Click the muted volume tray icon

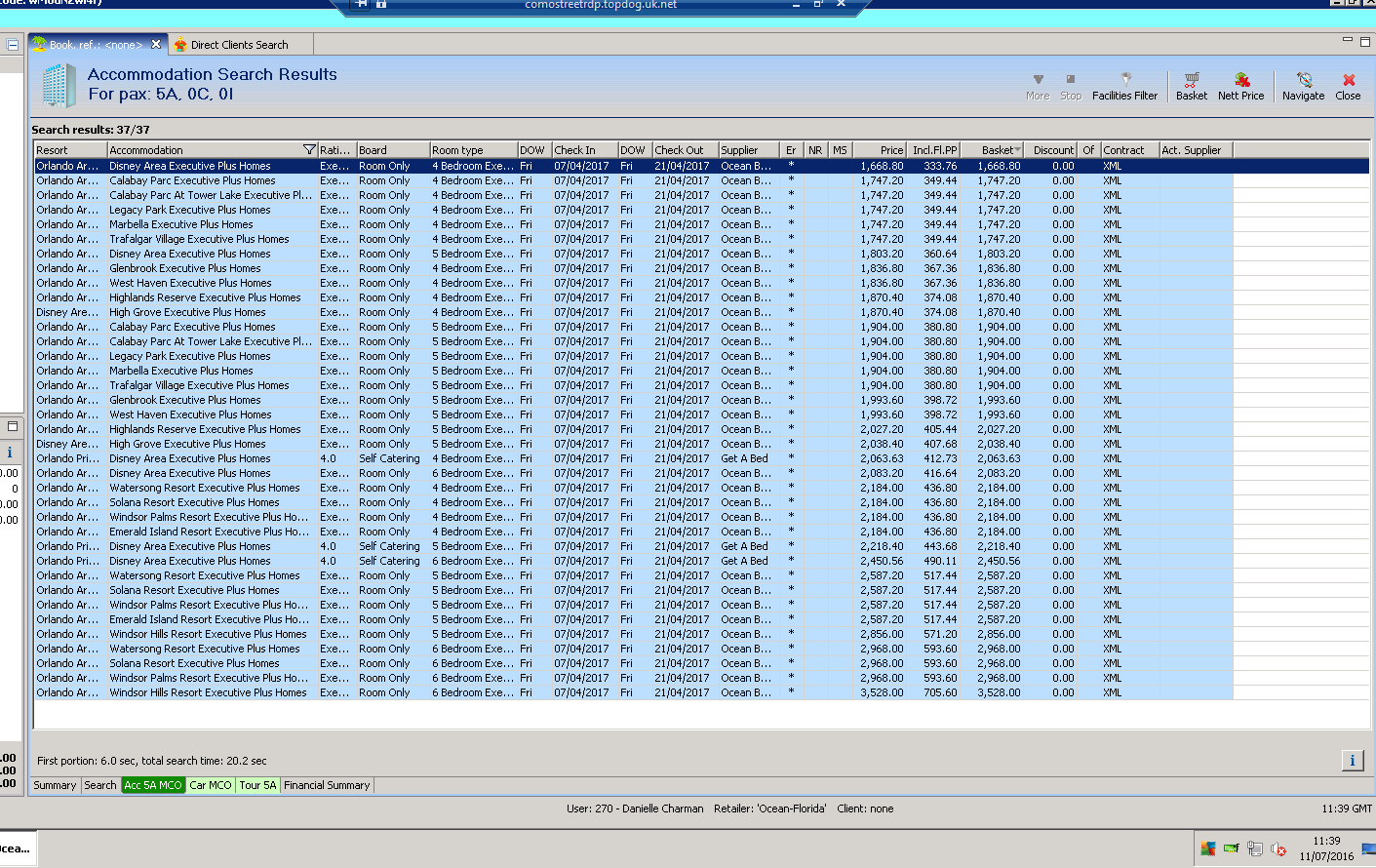pyautogui.click(x=1278, y=848)
